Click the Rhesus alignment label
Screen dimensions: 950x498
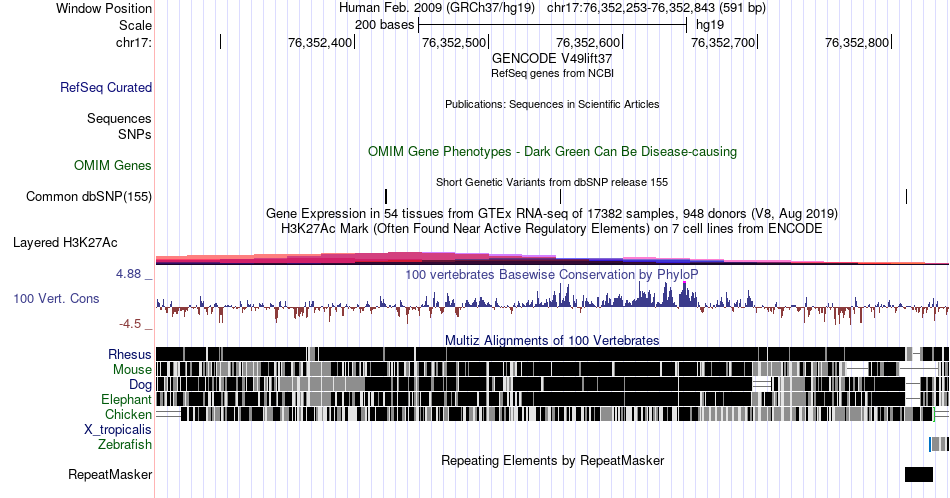130,354
